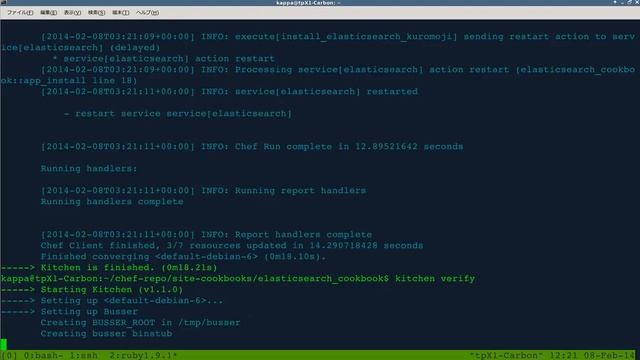This screenshot has width=640, height=360.
Task: Click 'Finished converging <default-debian-6>' line
Action: tap(183, 257)
